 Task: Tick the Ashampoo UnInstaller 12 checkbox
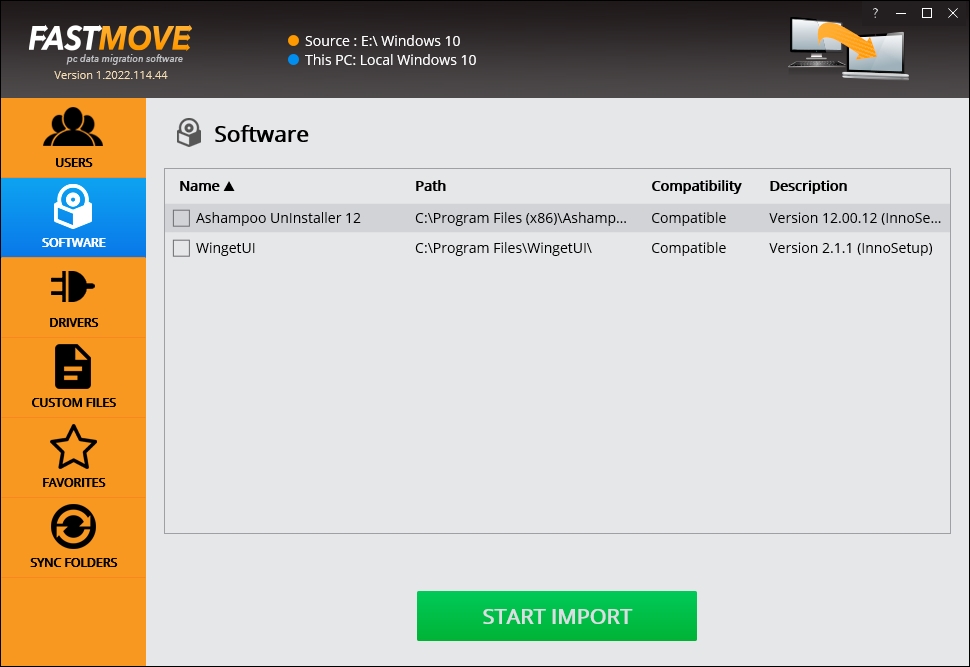click(181, 218)
